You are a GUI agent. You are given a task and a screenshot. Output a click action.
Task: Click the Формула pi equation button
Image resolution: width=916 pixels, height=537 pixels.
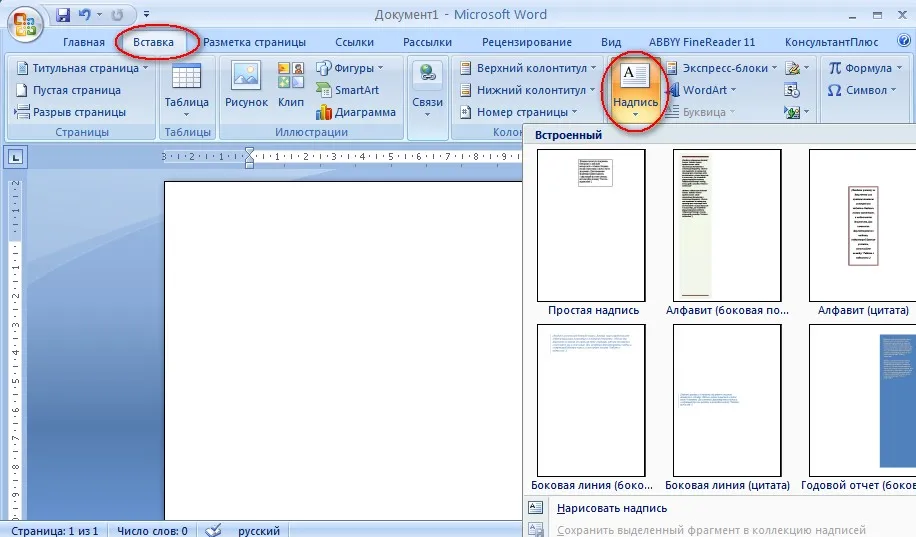(x=865, y=68)
